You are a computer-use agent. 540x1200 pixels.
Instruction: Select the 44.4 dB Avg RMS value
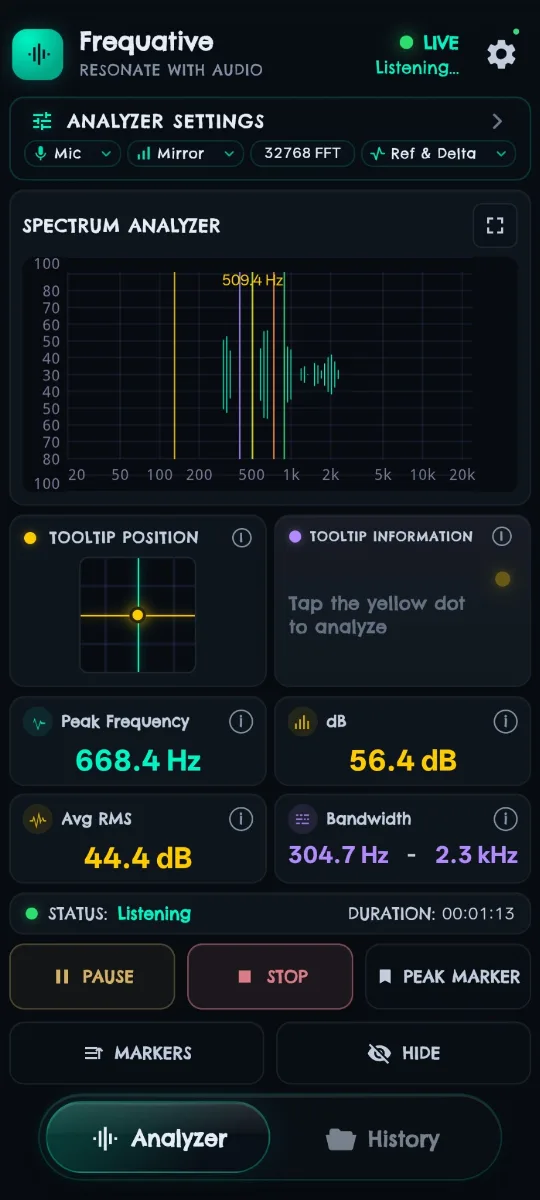[138, 857]
